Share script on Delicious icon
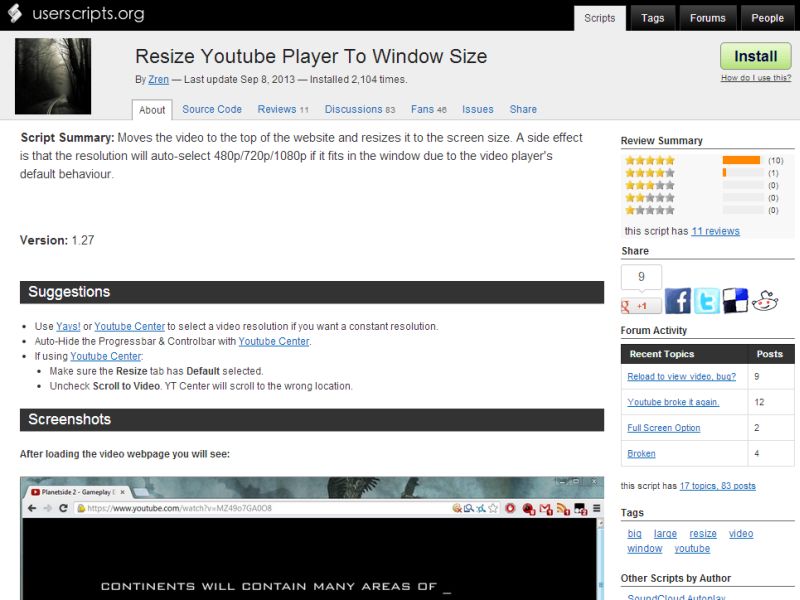Screen dimensions: 800x600 [735, 301]
